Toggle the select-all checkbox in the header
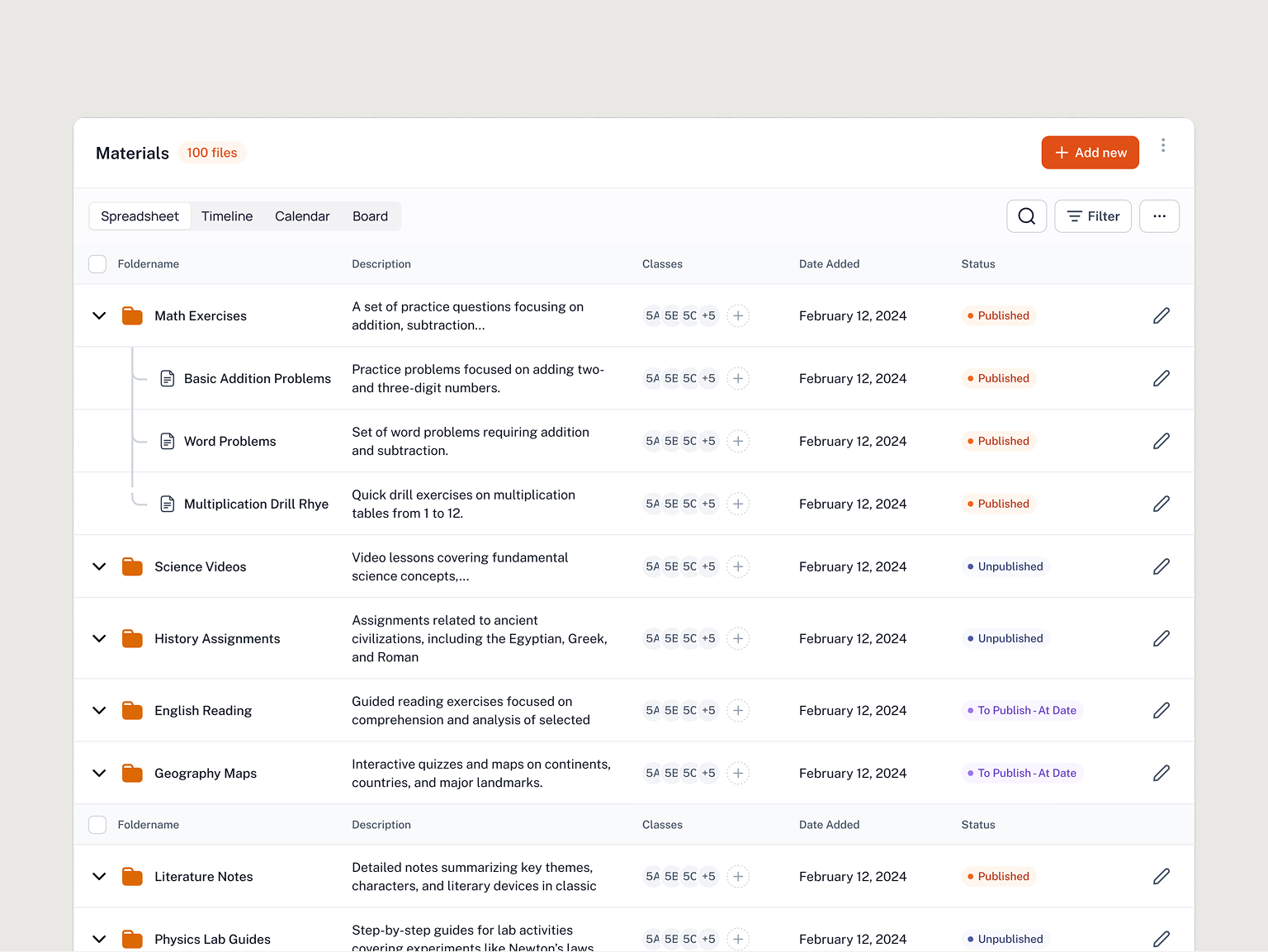The height and width of the screenshot is (952, 1268). pos(97,263)
